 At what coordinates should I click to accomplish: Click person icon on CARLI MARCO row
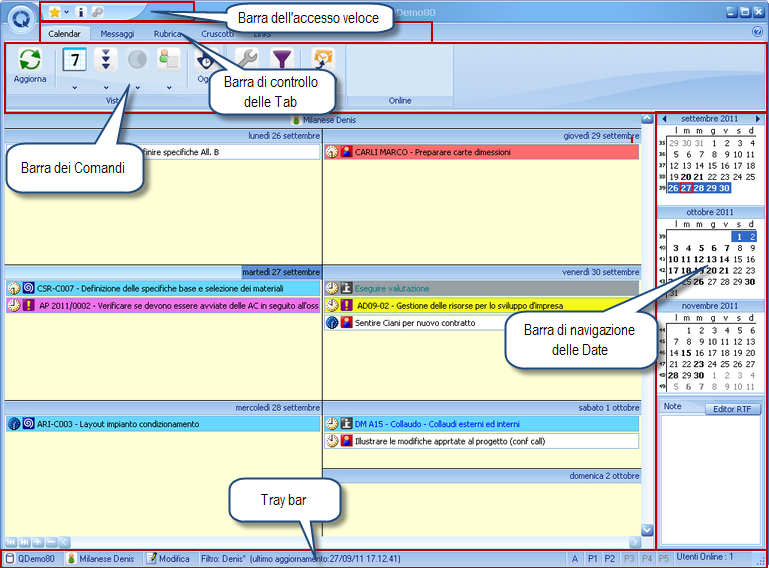[x=346, y=152]
